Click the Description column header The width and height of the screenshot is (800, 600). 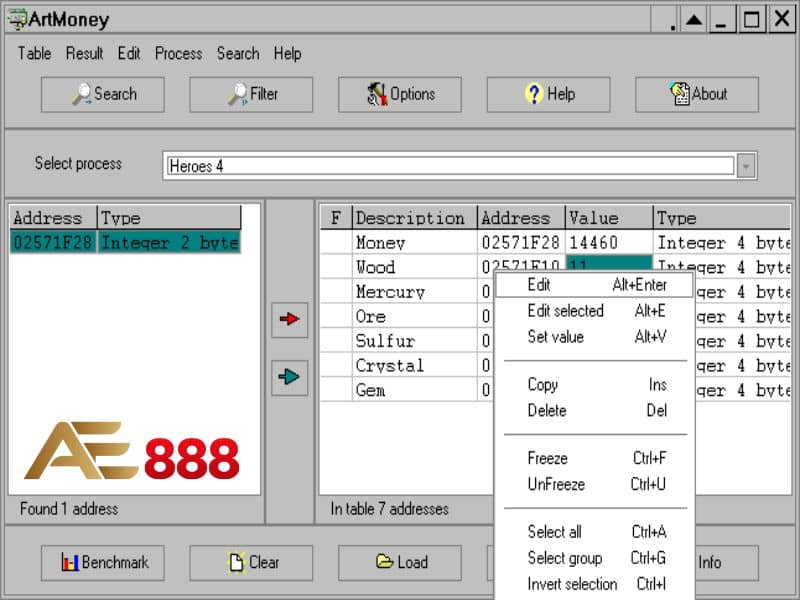pos(414,218)
